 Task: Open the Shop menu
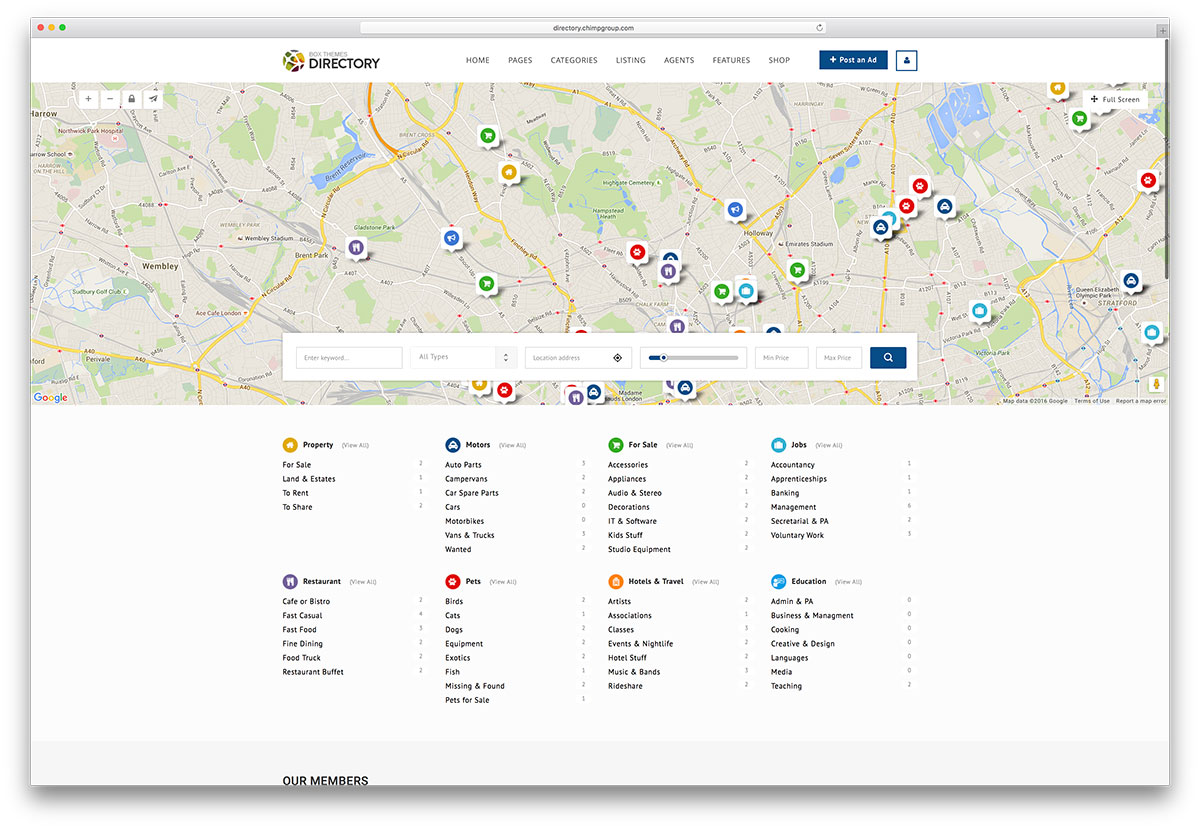coord(779,60)
